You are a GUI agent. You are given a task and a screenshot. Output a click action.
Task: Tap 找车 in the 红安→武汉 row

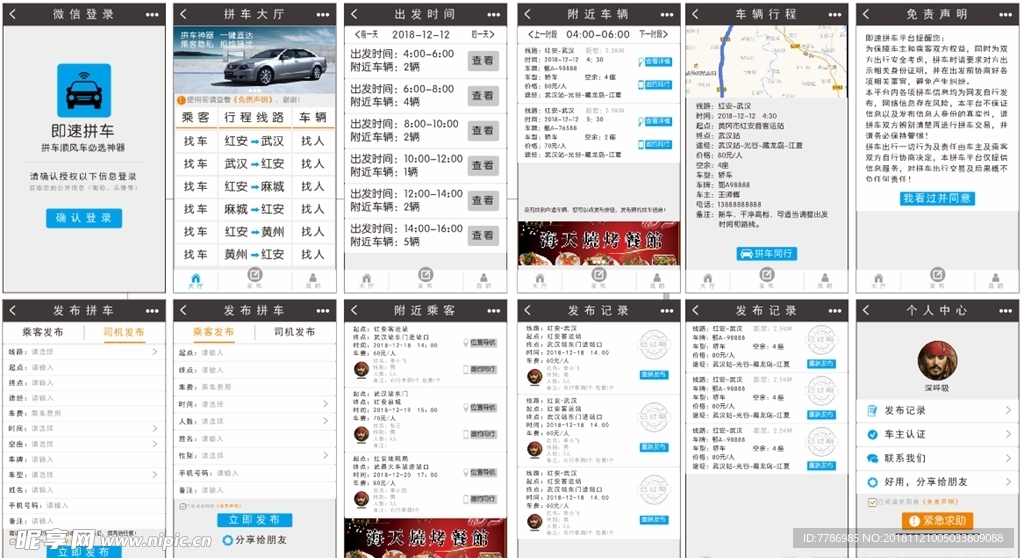pyautogui.click(x=195, y=140)
